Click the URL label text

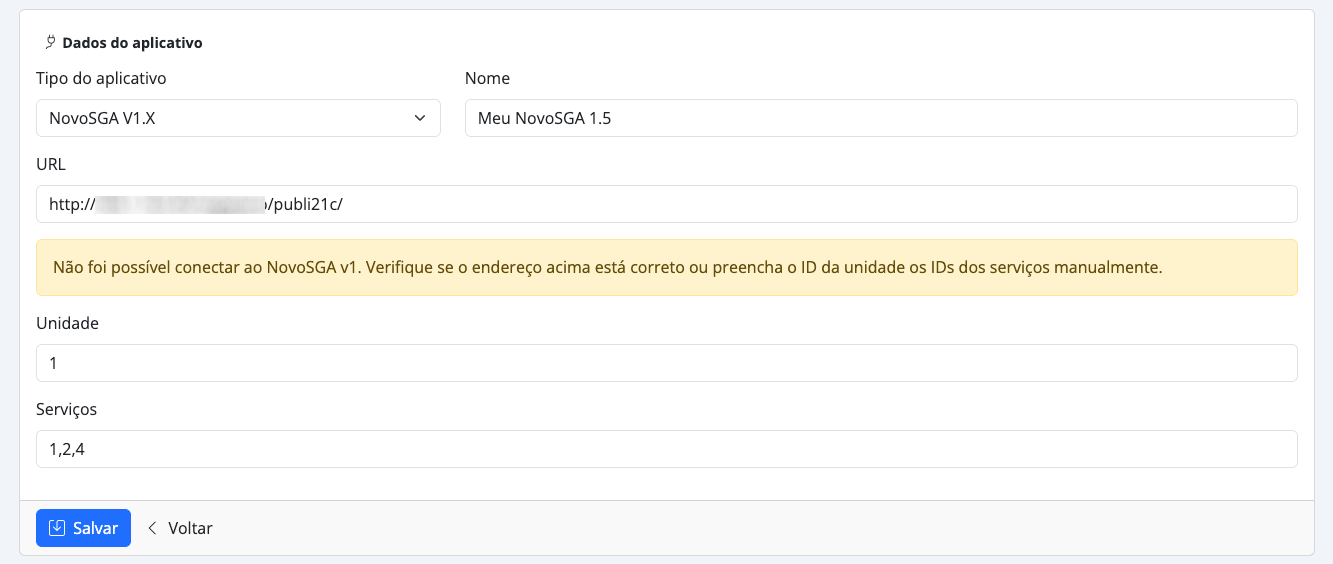click(x=50, y=164)
